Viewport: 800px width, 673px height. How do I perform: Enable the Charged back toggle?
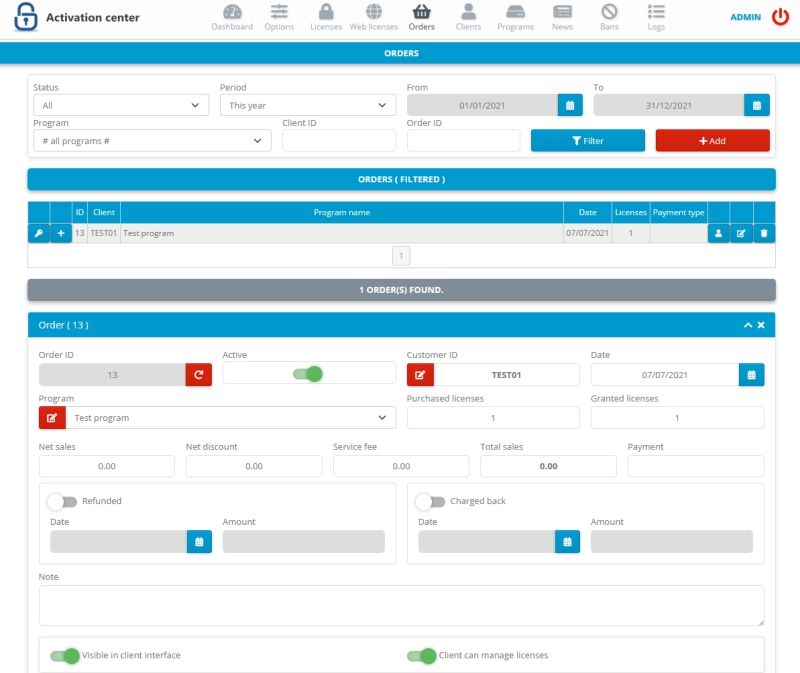430,502
